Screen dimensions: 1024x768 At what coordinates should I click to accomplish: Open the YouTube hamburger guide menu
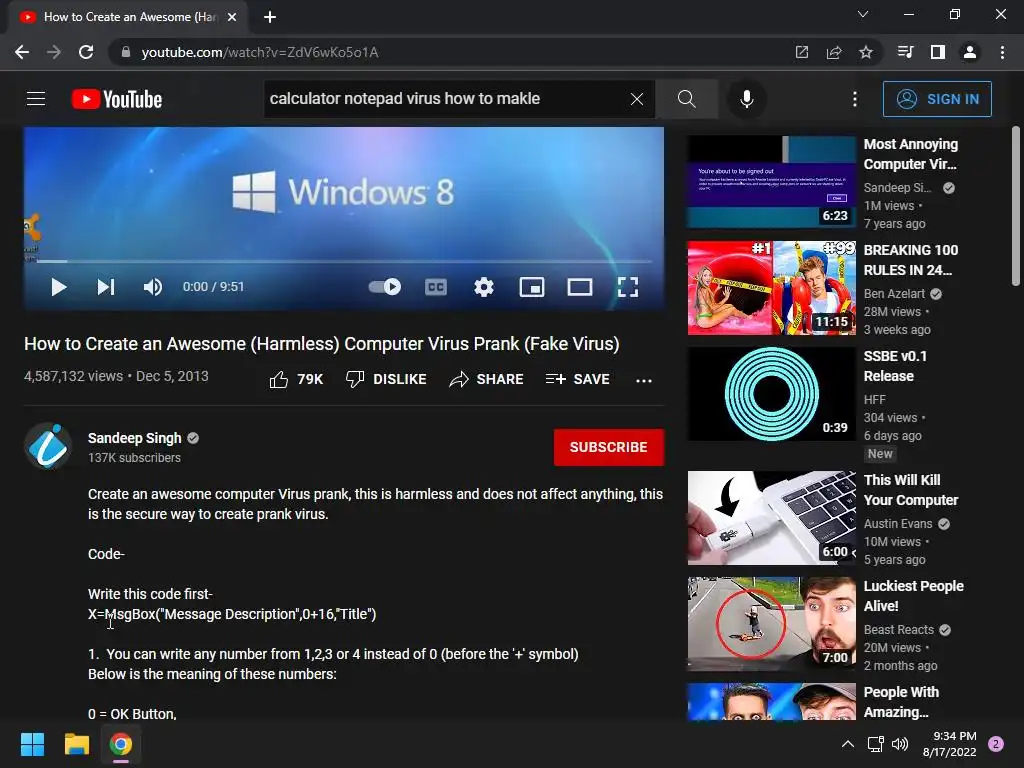[x=36, y=99]
